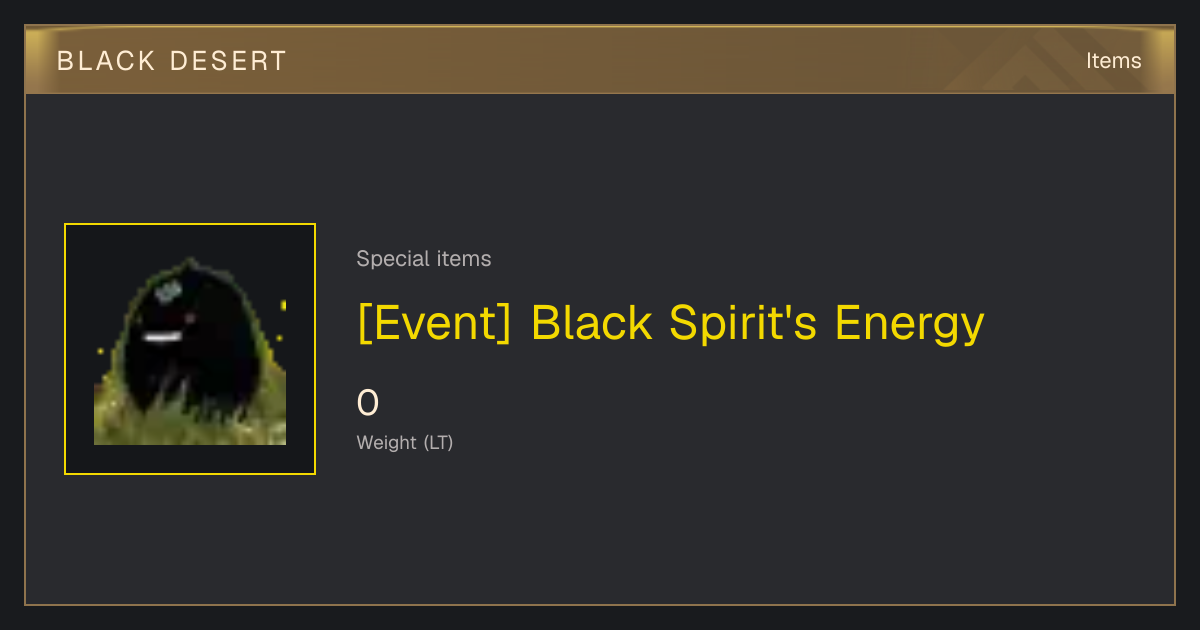This screenshot has width=1200, height=630.
Task: Click the teal mark on Black Spirit's head
Action: click(167, 292)
